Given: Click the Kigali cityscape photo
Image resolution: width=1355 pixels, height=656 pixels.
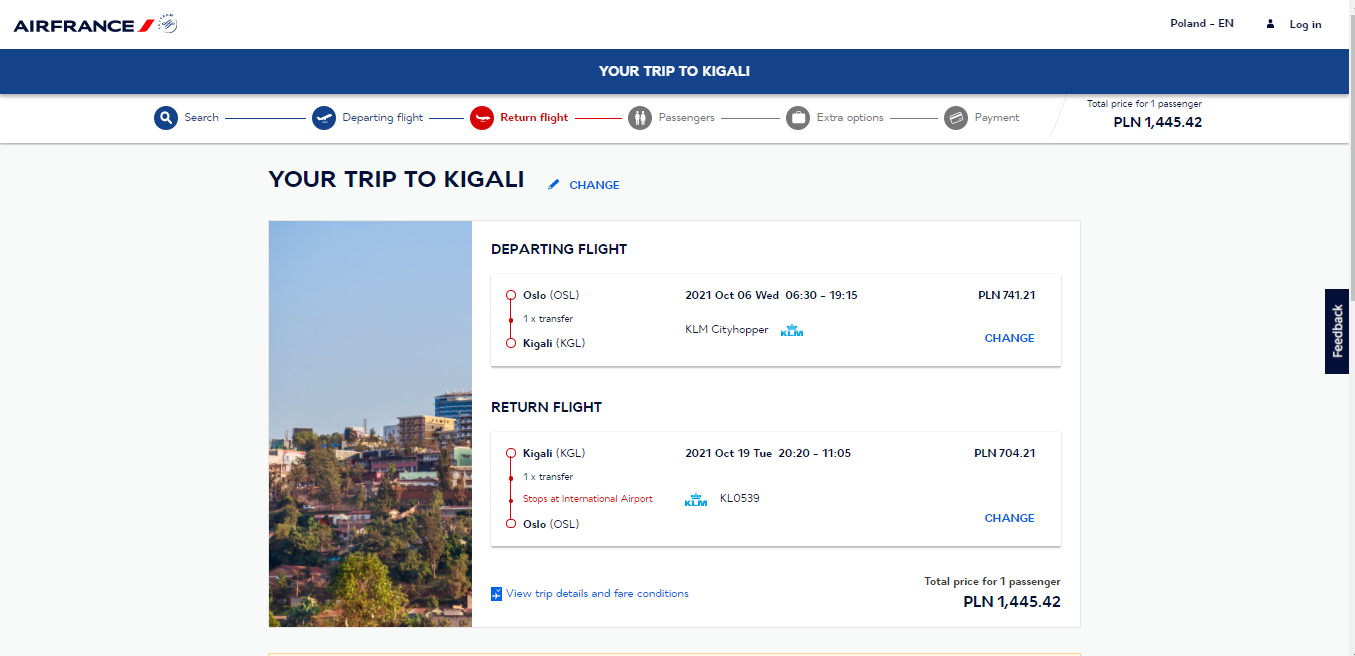Looking at the screenshot, I should tap(370, 424).
